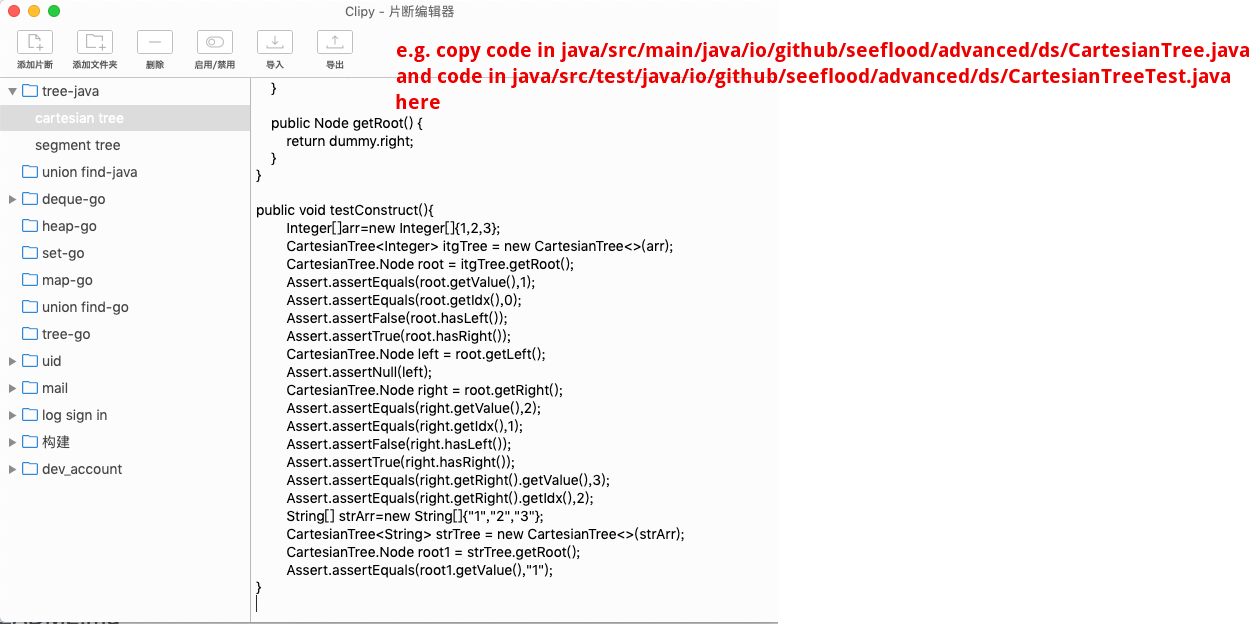
Task: Select the deque-go folder
Action: (x=125, y=199)
